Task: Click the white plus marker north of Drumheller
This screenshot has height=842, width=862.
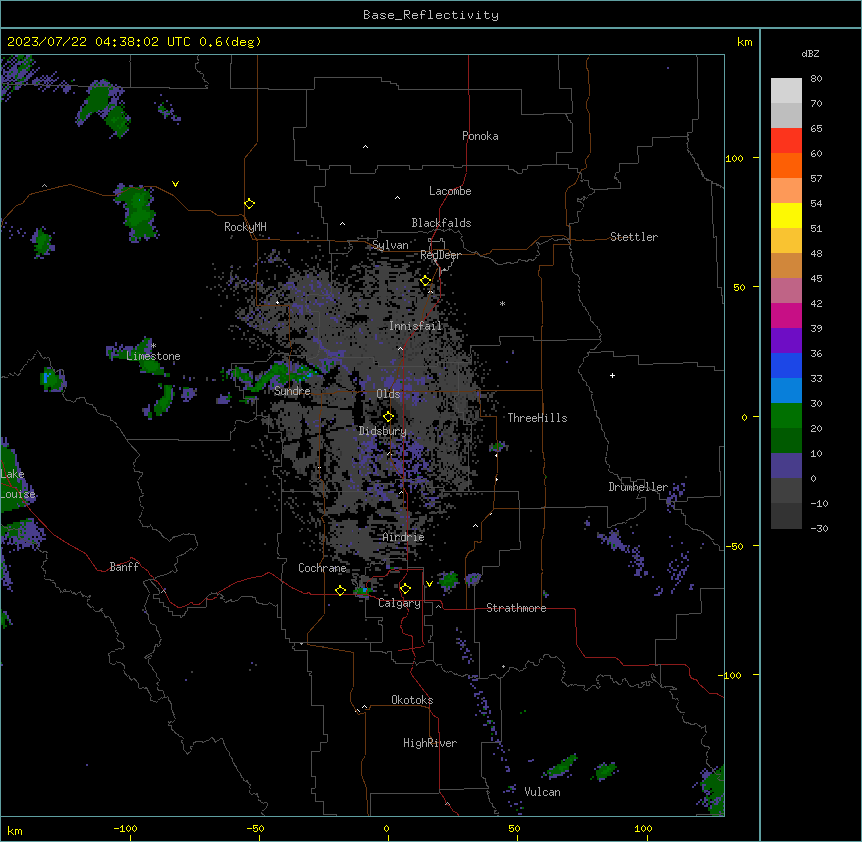Action: point(612,375)
